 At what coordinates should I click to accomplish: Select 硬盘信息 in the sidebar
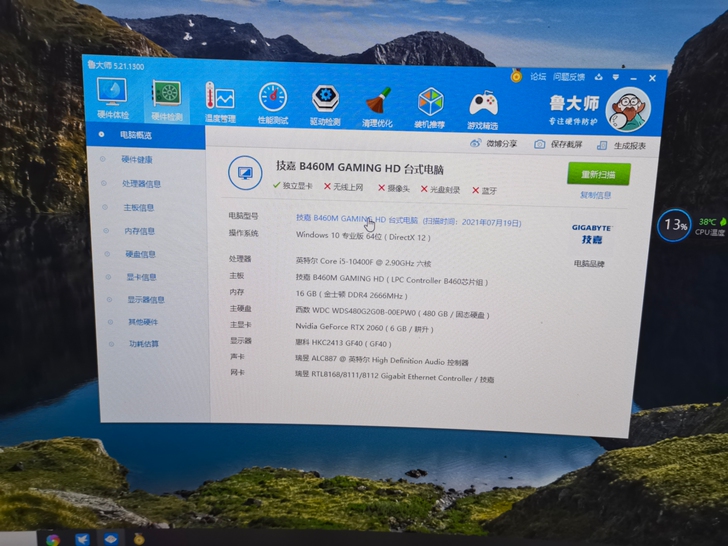[x=140, y=254]
